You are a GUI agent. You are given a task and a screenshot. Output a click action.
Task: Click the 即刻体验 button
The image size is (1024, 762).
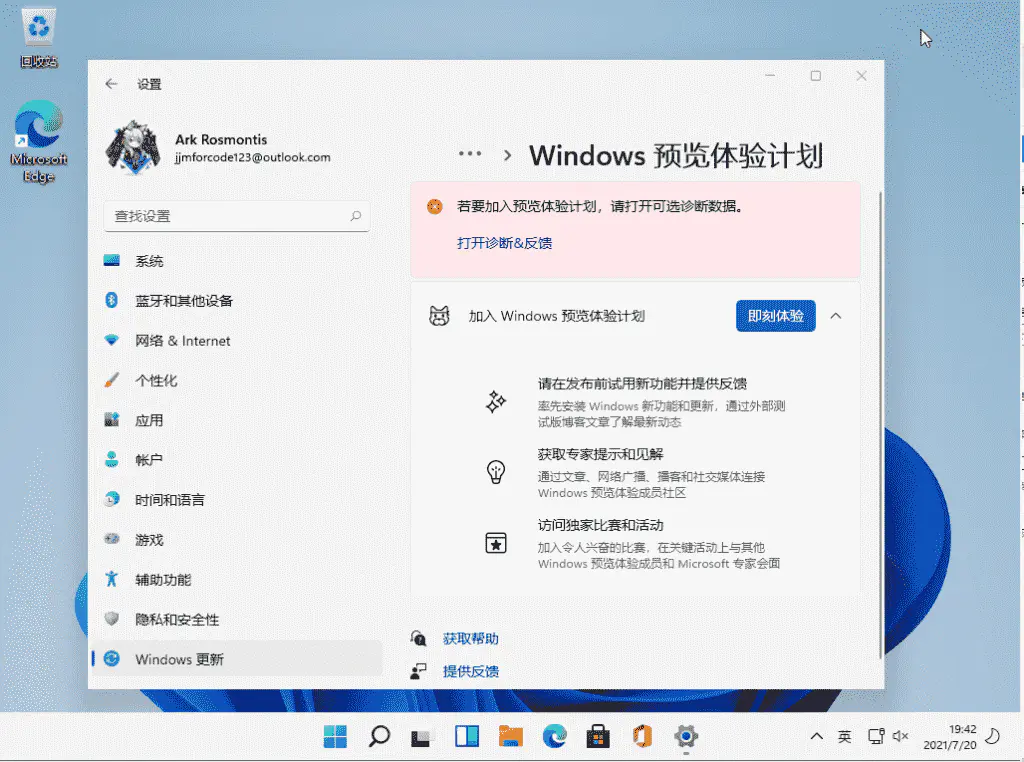click(x=775, y=316)
